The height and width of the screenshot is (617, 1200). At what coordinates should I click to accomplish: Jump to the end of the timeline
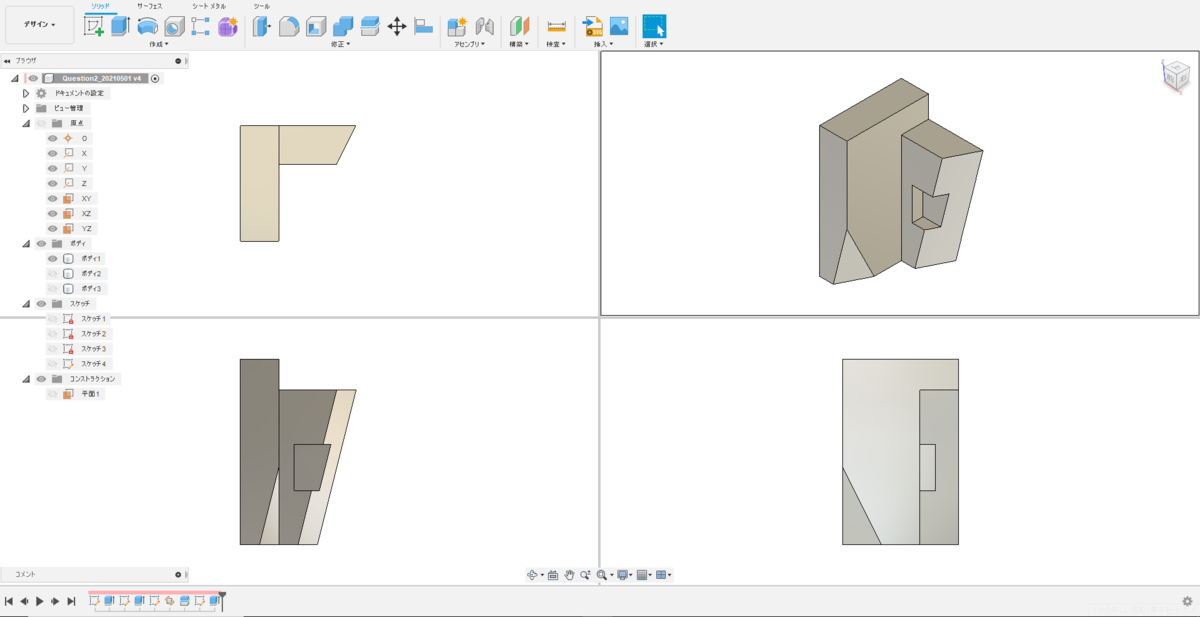coord(71,601)
